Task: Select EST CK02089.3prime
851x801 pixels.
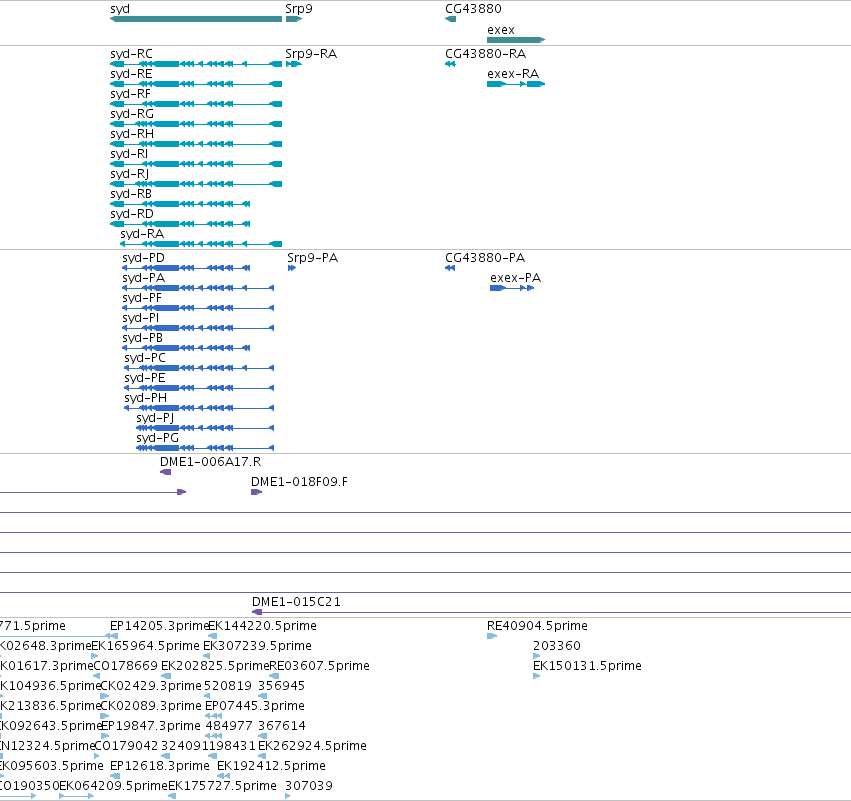Action: click(105, 716)
